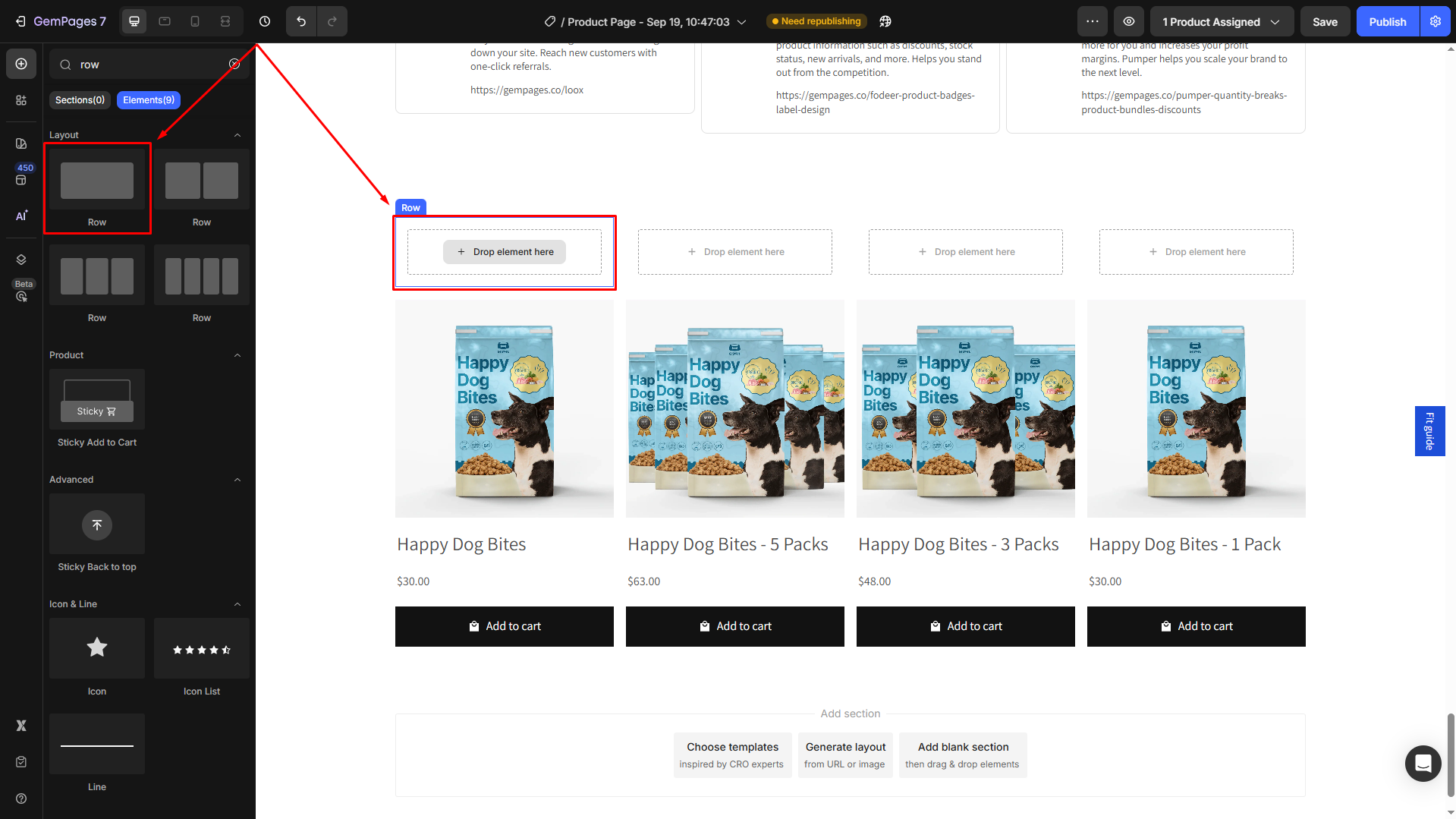Click the undo arrow icon
The height and width of the screenshot is (819, 1456).
[301, 21]
